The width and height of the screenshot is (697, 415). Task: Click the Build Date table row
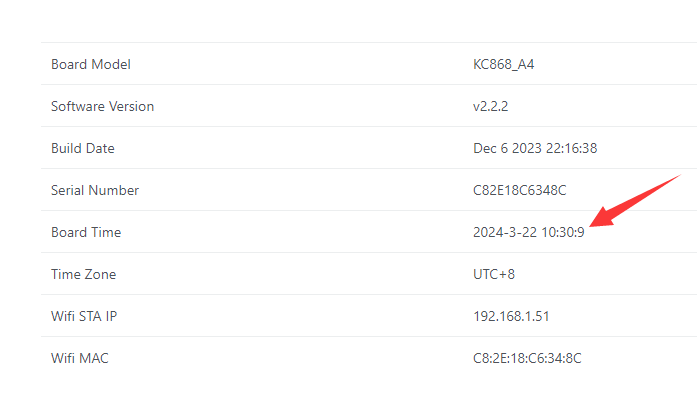[x=300, y=148]
